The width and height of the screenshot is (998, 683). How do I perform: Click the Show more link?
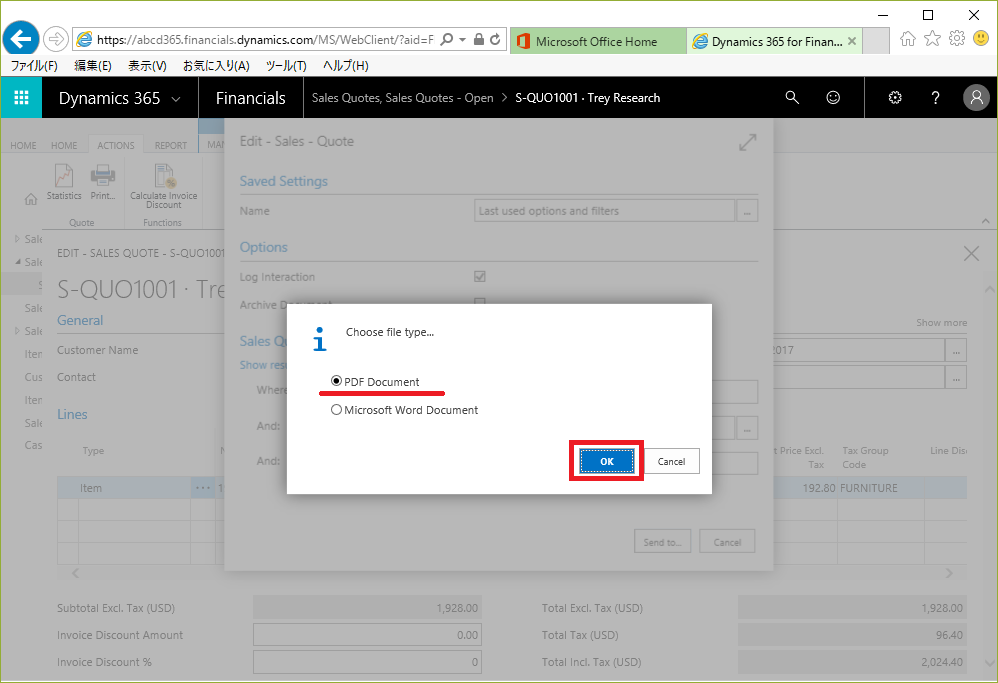941,323
